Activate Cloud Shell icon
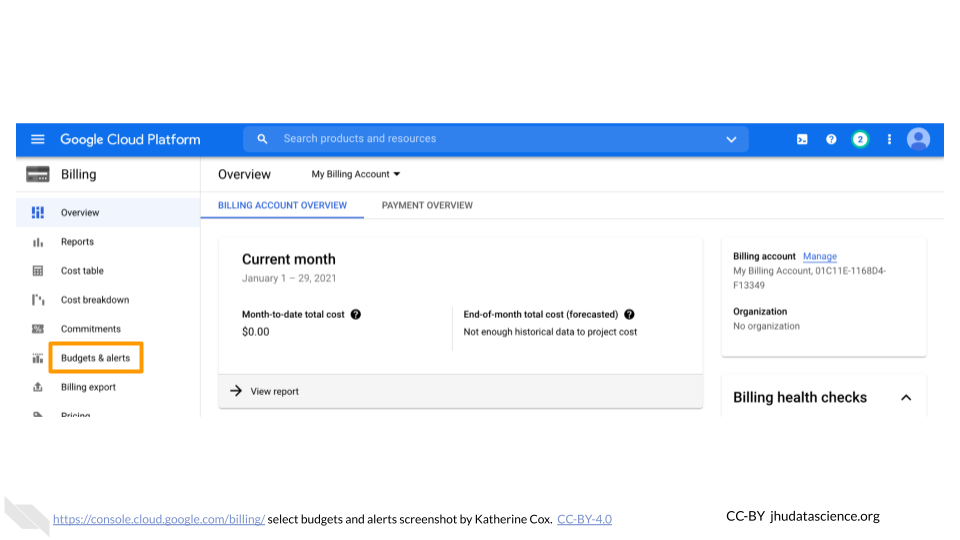 (x=802, y=140)
